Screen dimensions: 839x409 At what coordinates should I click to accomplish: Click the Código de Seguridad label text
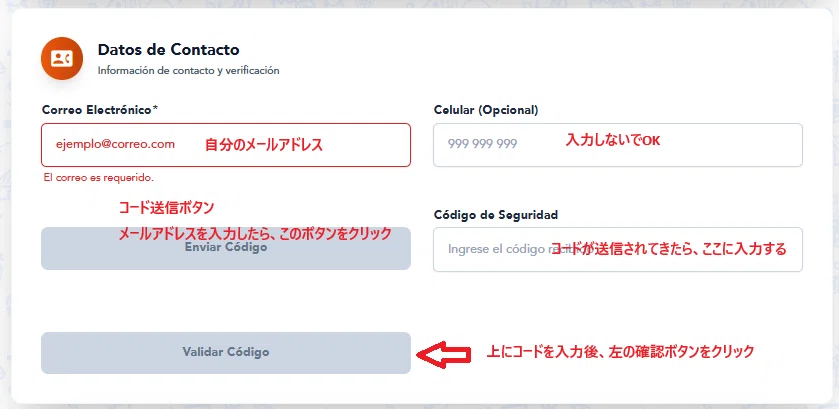495,215
